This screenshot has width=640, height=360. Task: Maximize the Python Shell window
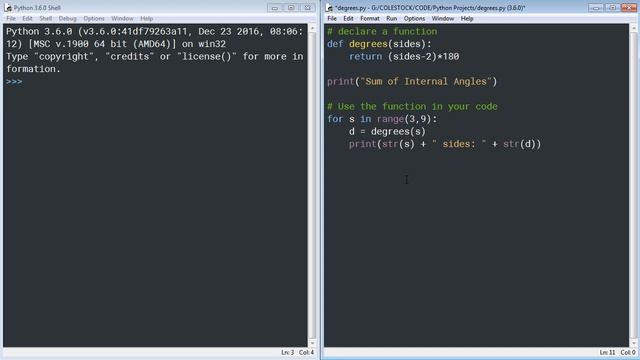click(291, 7)
